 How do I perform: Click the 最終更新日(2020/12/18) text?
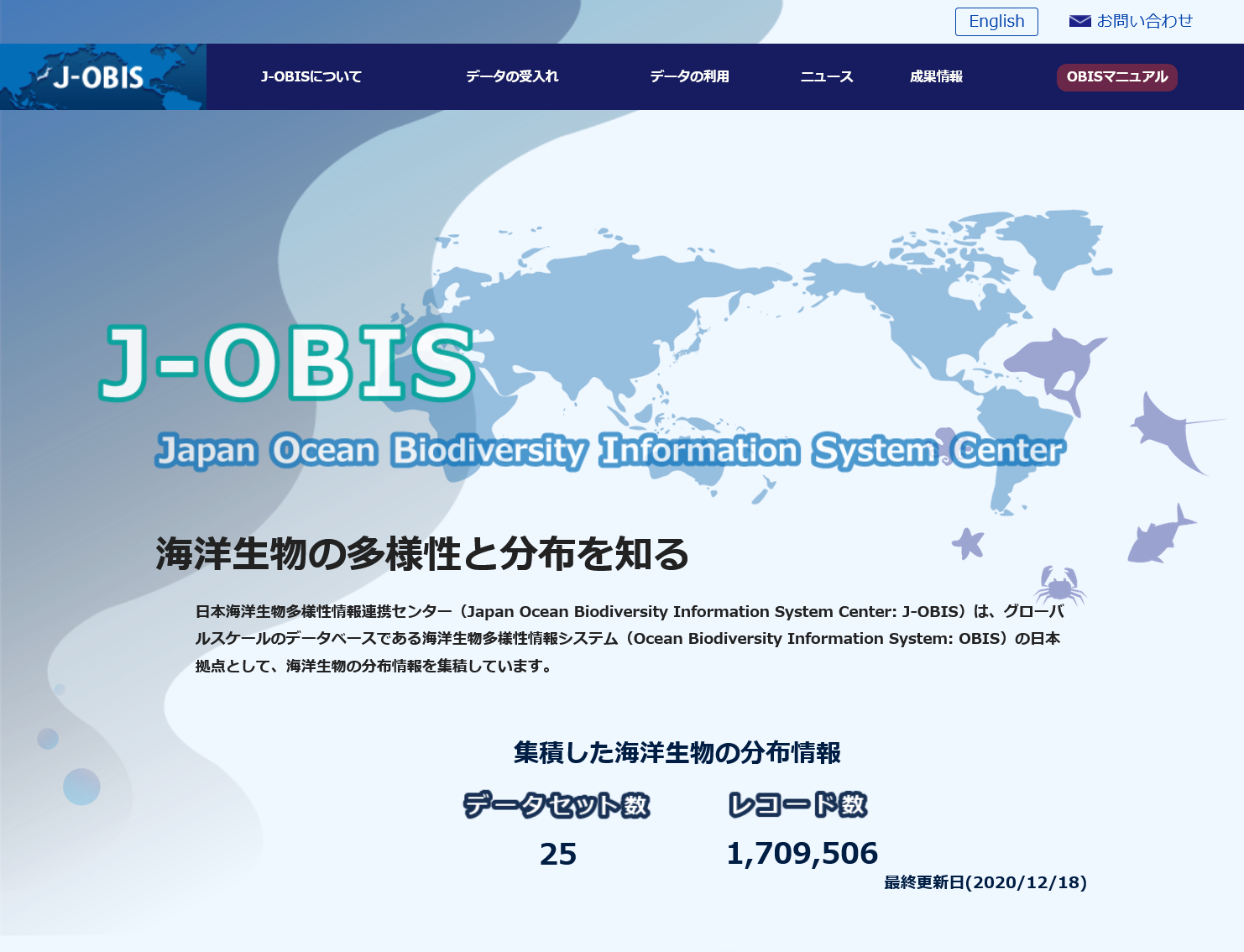[985, 882]
